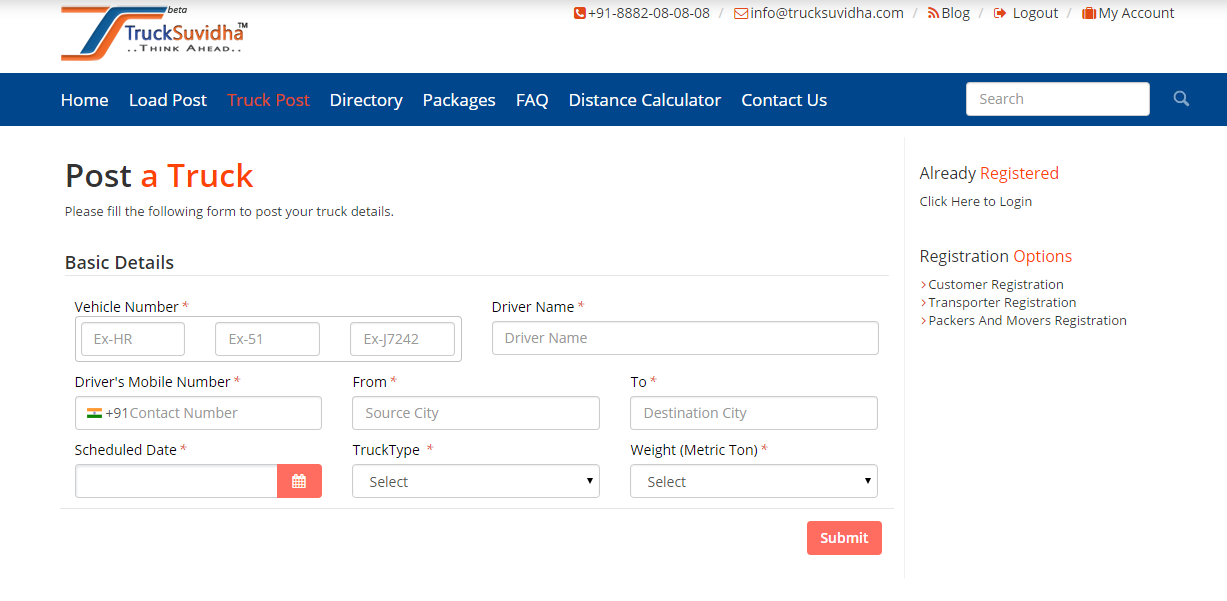
Task: Click the Scheduled Date text field
Action: pyautogui.click(x=176, y=481)
